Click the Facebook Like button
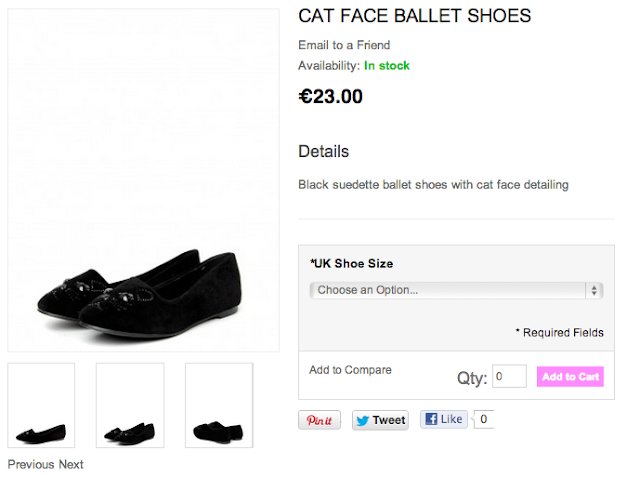This screenshot has width=640, height=477. point(443,420)
